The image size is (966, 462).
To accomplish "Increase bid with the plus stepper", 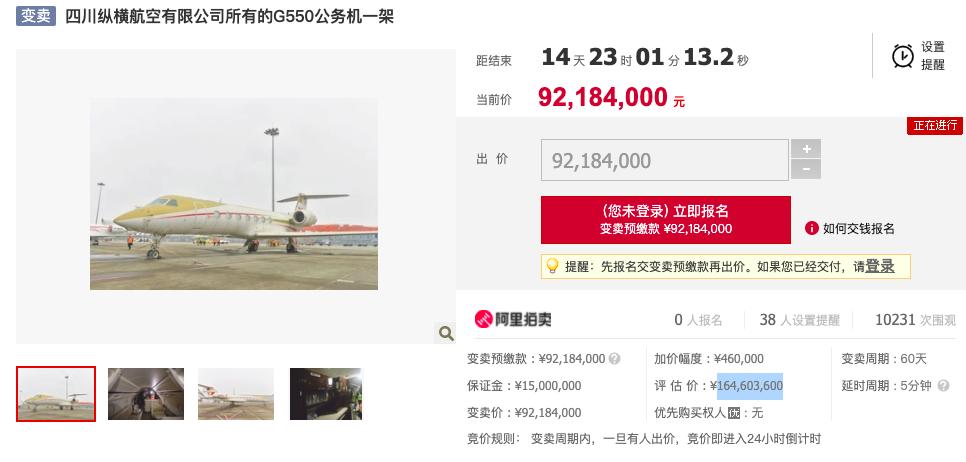I will point(806,148).
